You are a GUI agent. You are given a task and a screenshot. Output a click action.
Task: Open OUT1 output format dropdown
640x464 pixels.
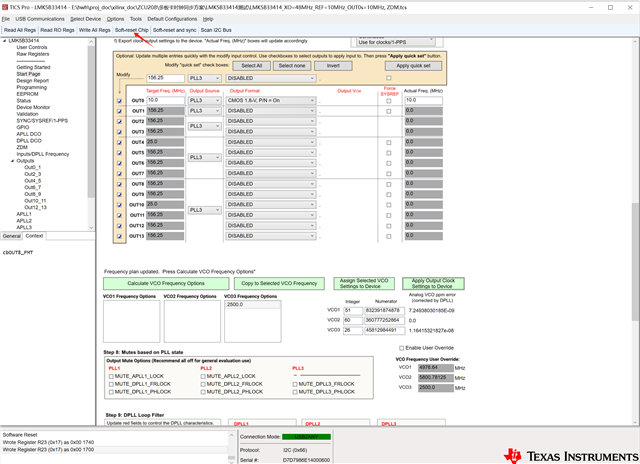coord(271,111)
